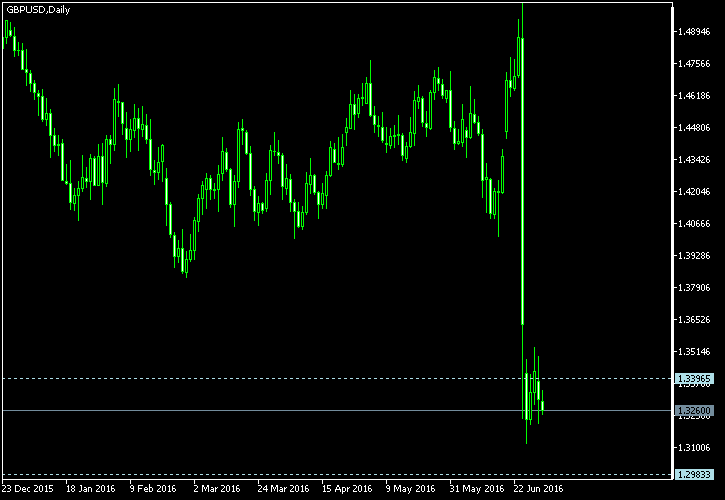Click the 1.37906 price axis label

click(x=694, y=288)
